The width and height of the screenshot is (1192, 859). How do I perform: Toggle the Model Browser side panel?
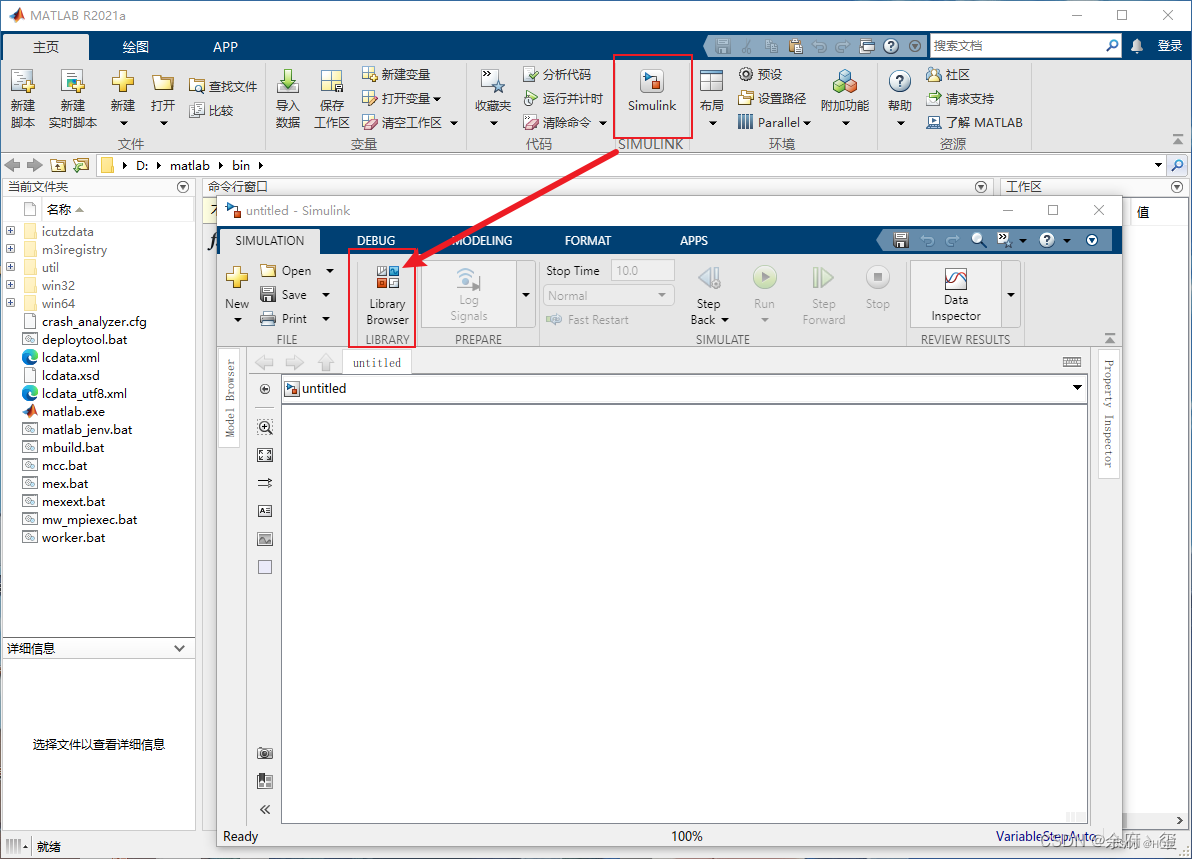click(x=230, y=398)
